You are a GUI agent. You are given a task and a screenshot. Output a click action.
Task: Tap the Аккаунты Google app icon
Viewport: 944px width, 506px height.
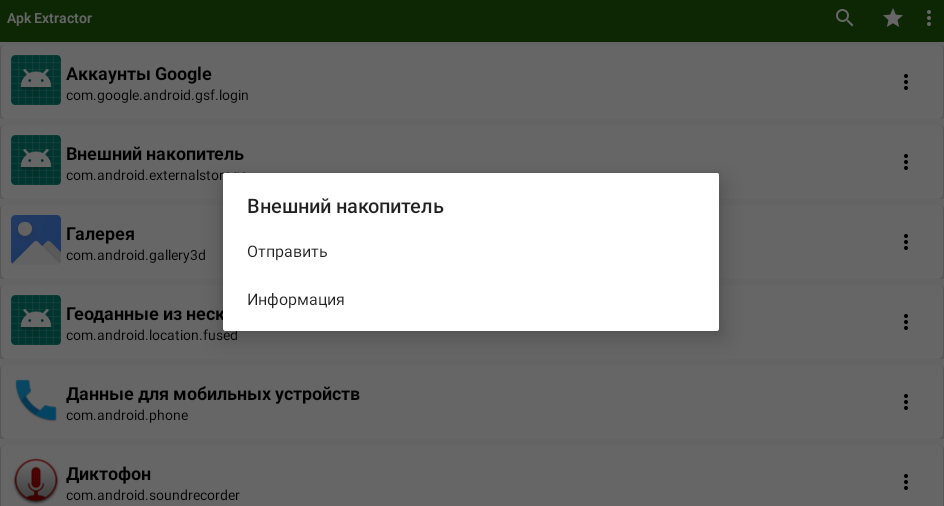tap(36, 80)
